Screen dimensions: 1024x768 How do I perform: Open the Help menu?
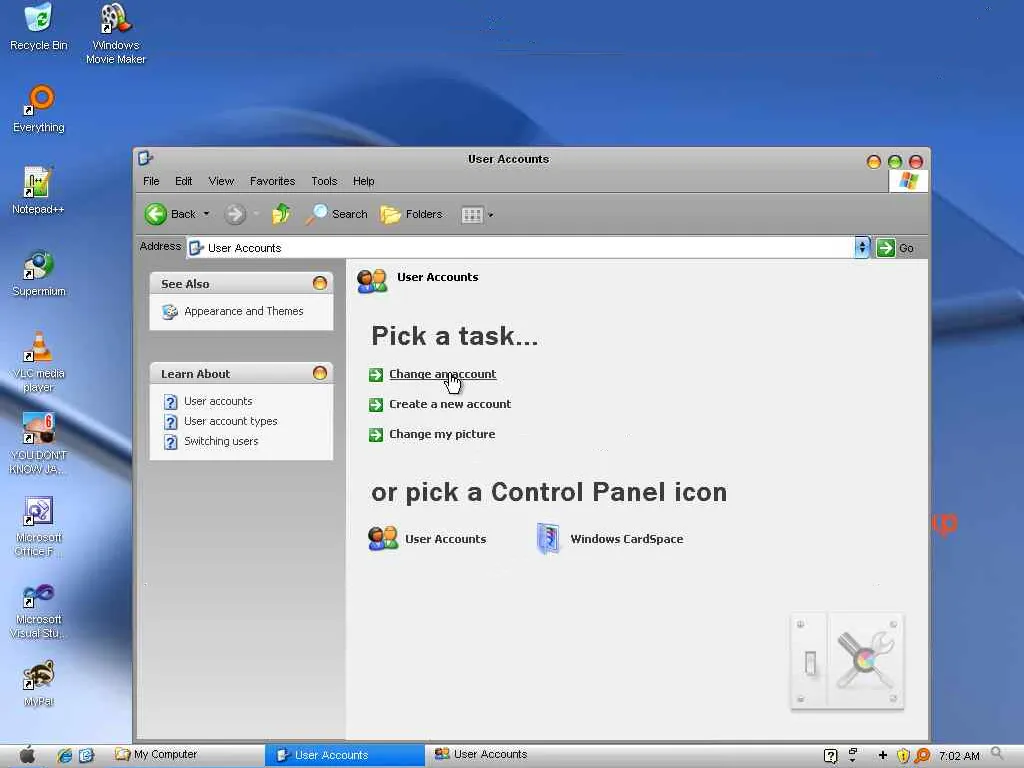(364, 181)
